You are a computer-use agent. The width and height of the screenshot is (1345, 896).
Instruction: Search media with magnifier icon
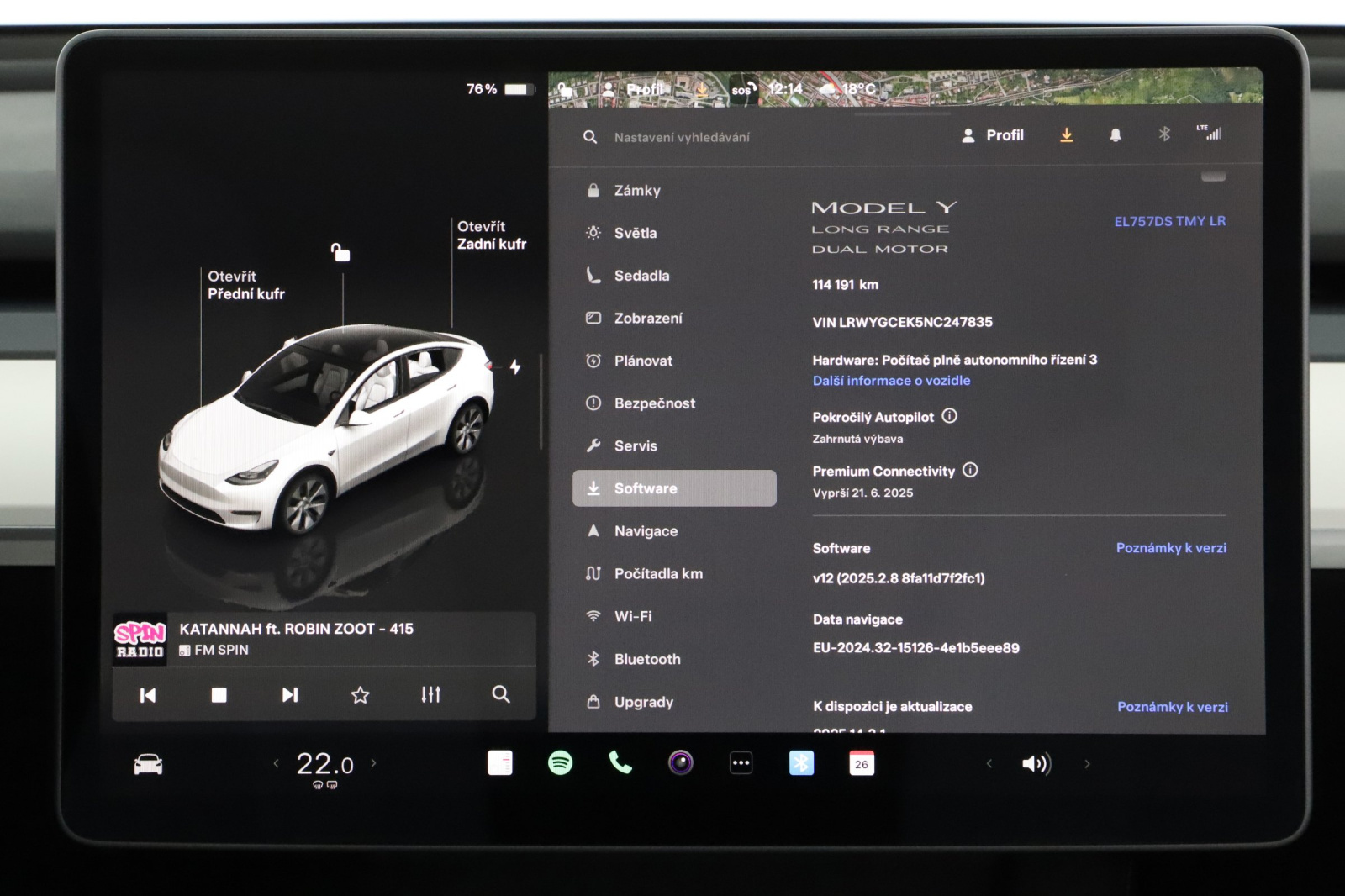pyautogui.click(x=501, y=694)
